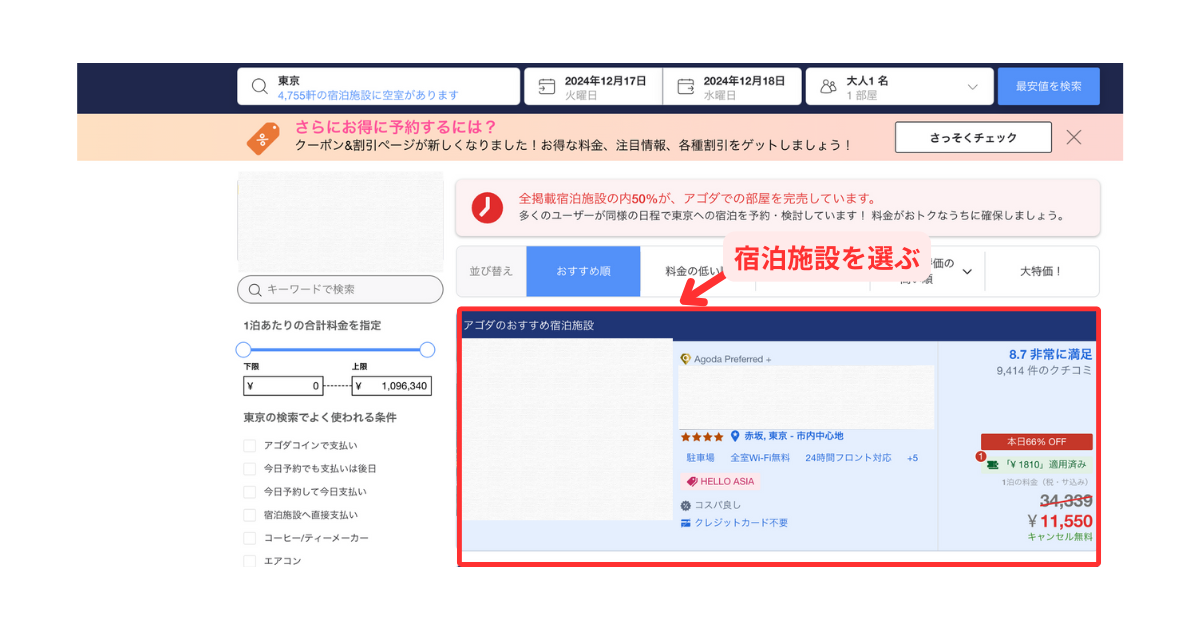
Task: Expand the +5 more amenities link
Action: (912, 458)
